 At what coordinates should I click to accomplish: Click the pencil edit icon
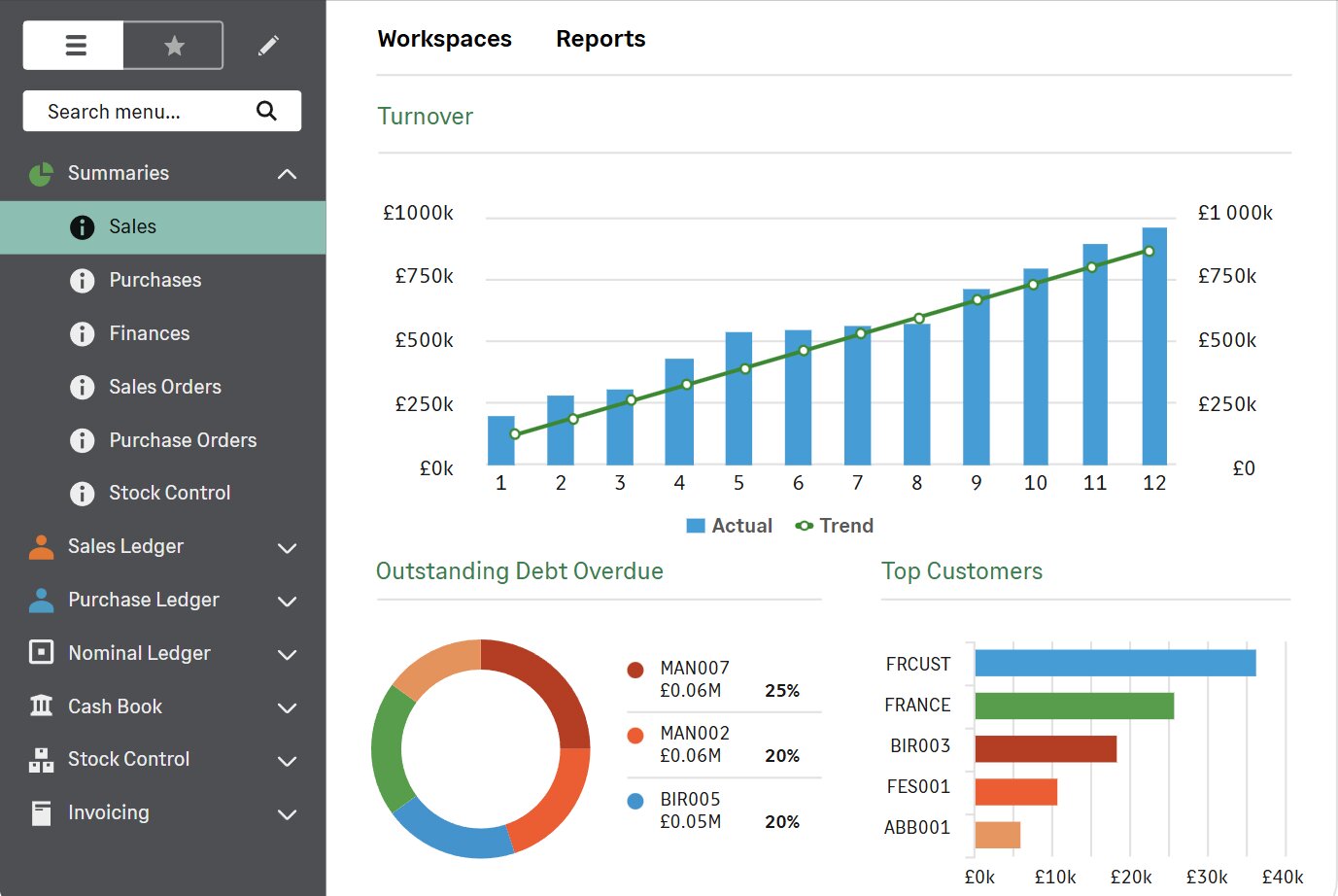click(x=269, y=46)
